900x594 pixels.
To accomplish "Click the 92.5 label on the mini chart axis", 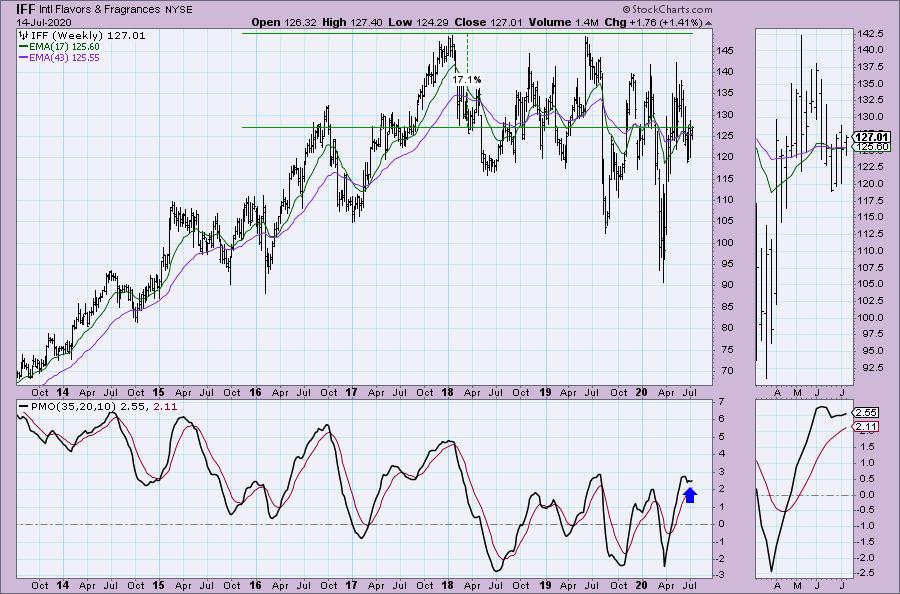I will click(874, 367).
